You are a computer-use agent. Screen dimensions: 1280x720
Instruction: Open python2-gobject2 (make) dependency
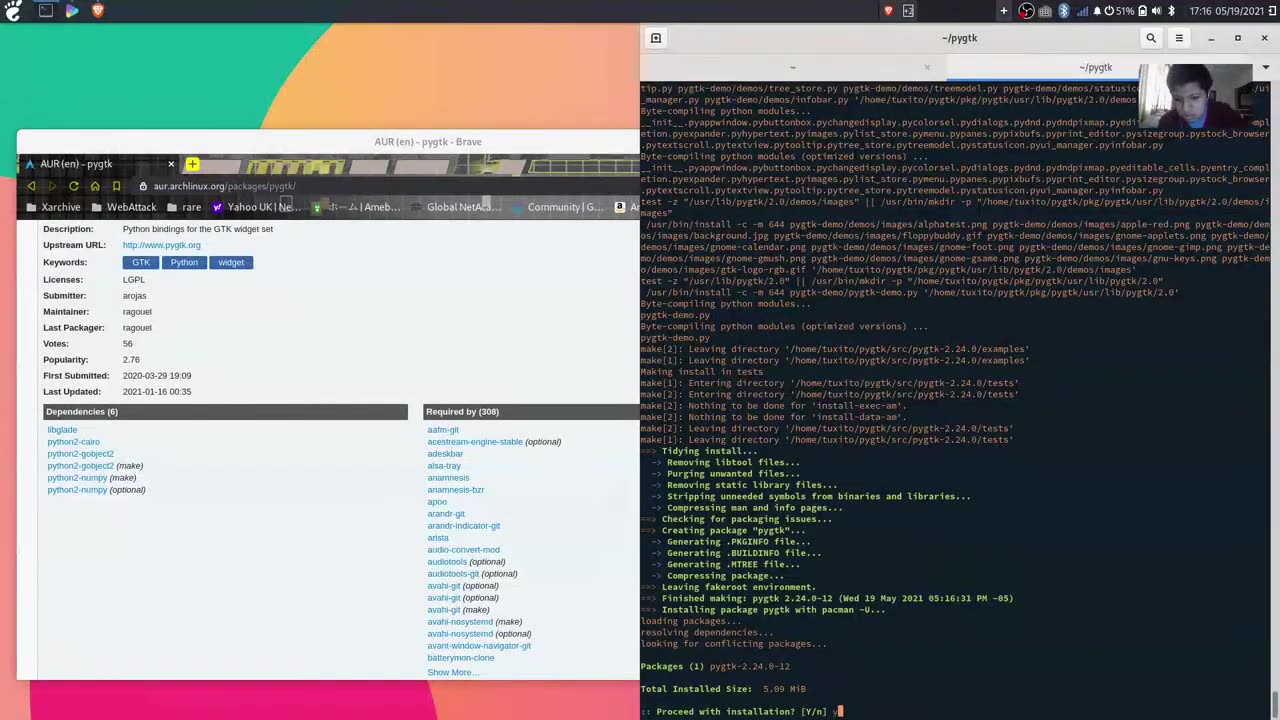80,466
